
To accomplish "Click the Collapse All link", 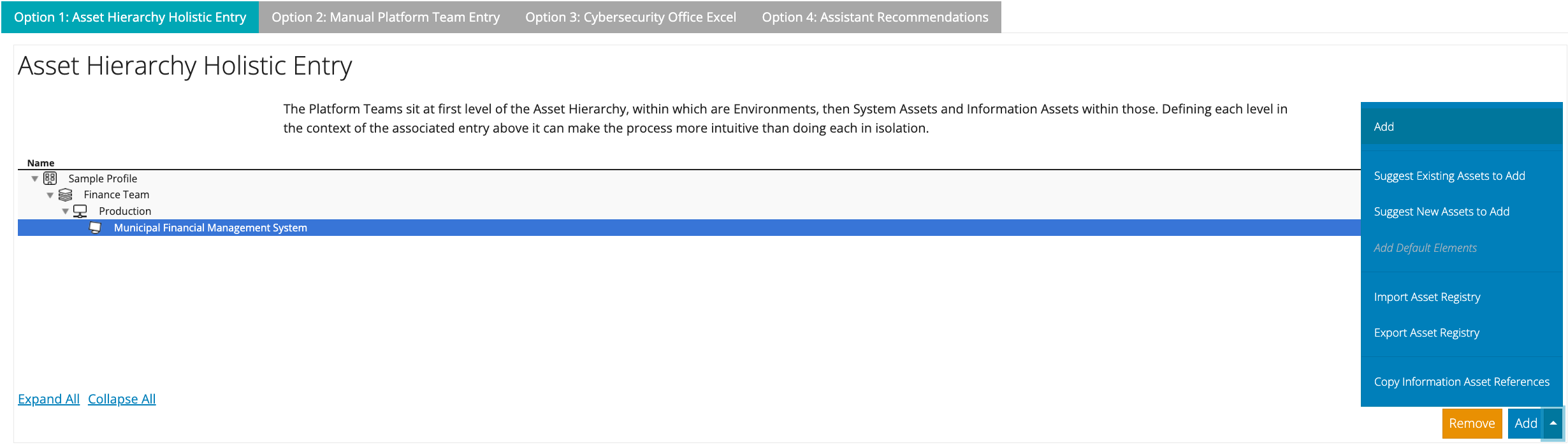I will (122, 399).
